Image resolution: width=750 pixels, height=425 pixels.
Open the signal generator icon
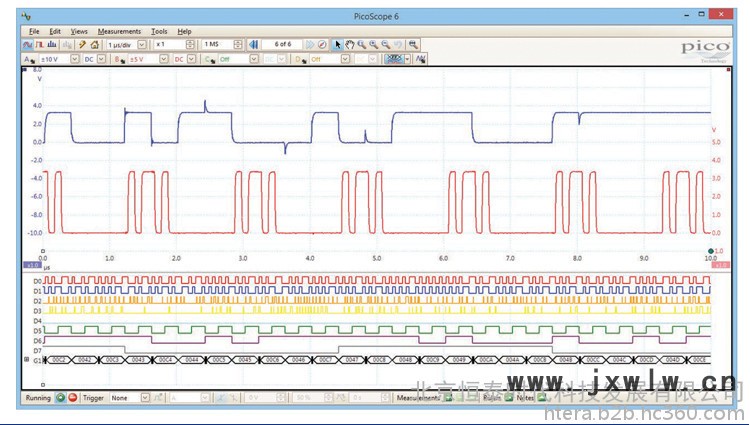(420, 59)
